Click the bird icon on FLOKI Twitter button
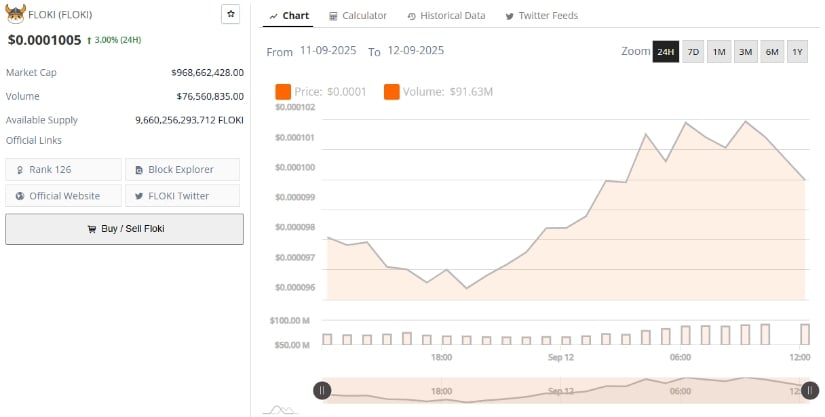 [x=139, y=196]
